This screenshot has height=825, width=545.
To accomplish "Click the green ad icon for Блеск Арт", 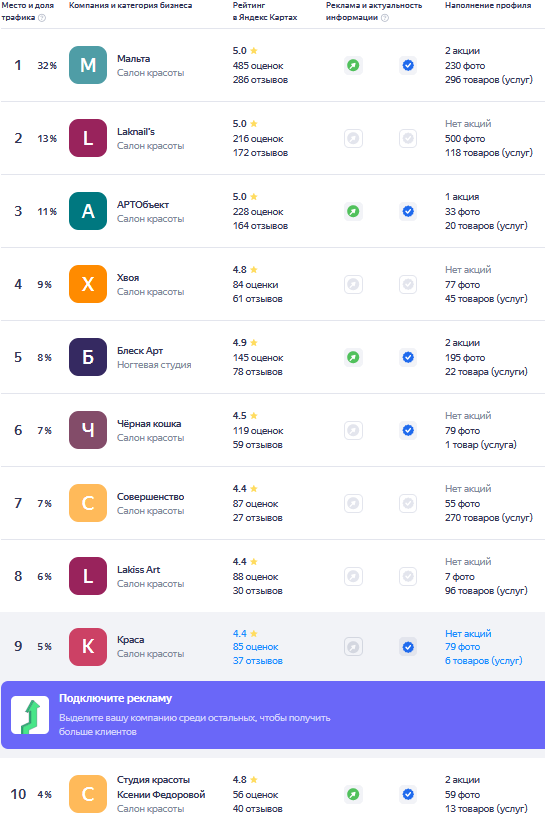I will click(354, 357).
